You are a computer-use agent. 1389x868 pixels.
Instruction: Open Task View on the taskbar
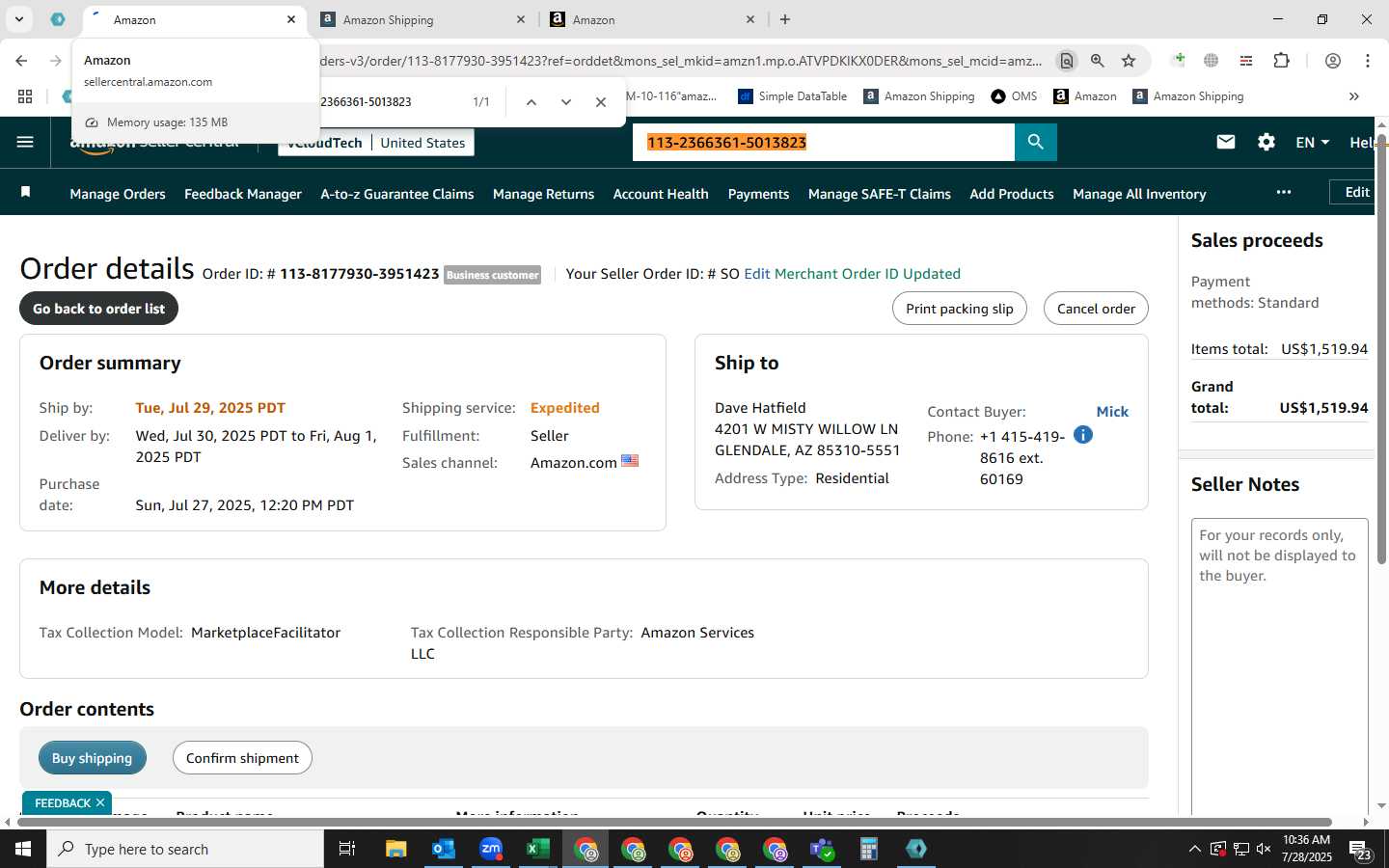pos(347,849)
